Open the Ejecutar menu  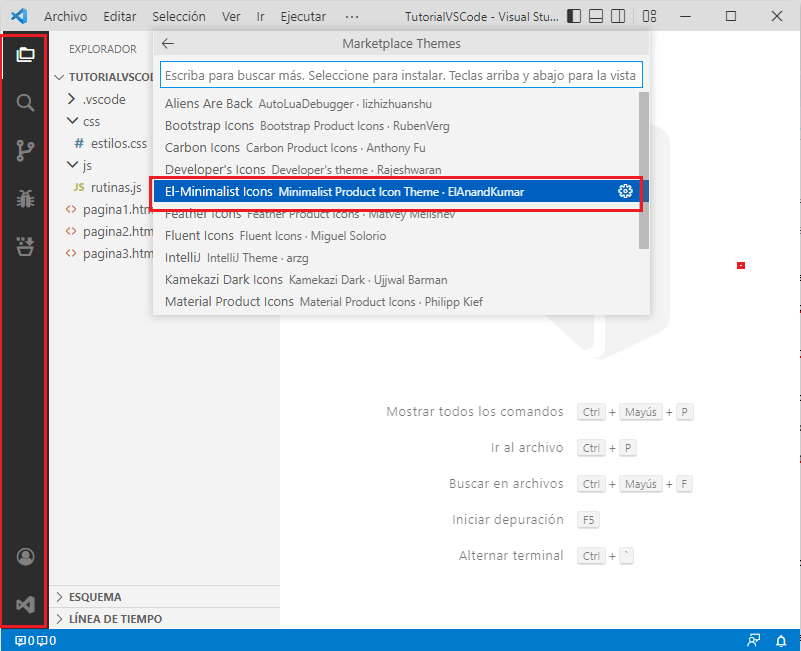pos(303,17)
